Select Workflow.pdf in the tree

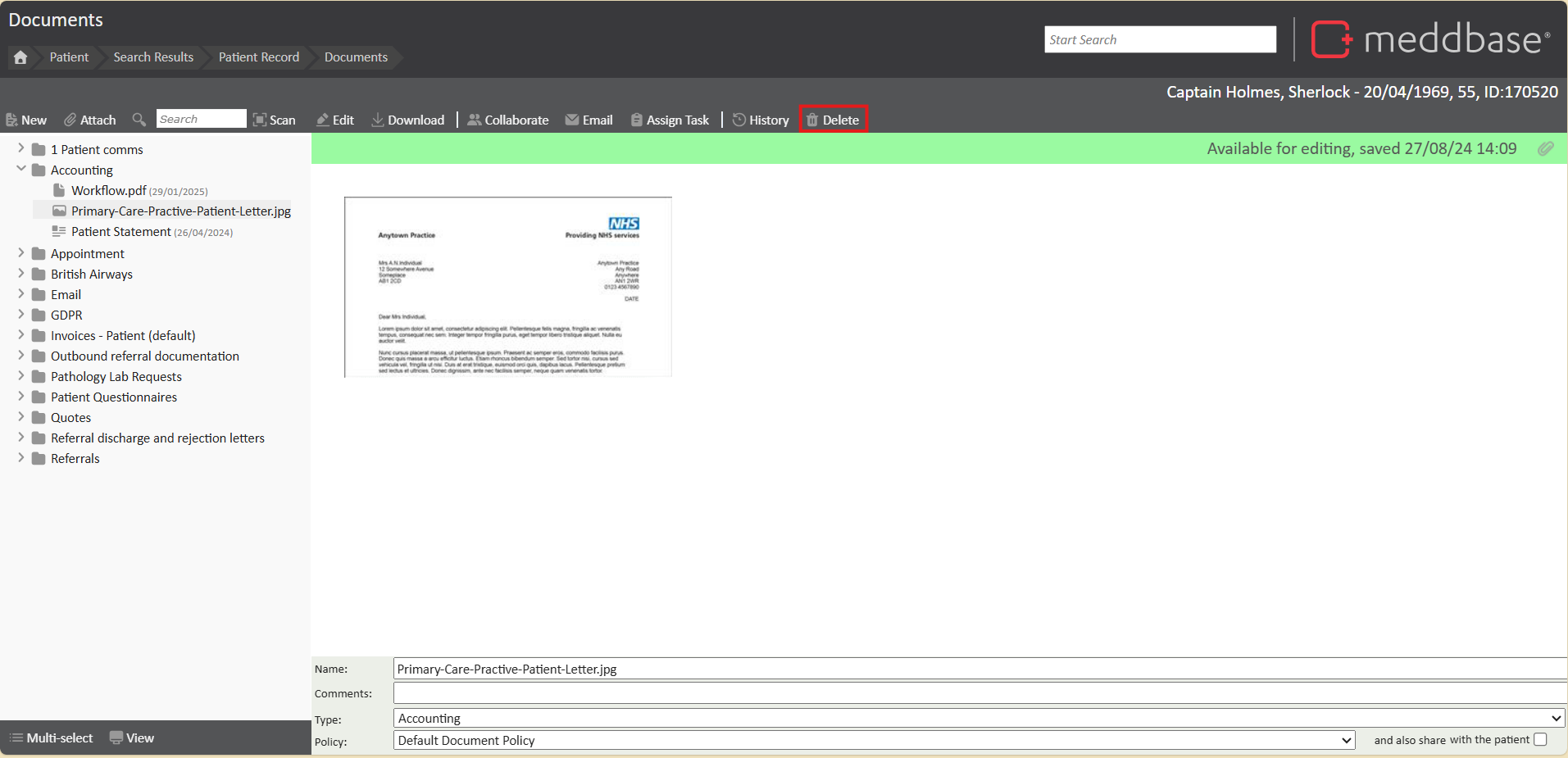click(108, 190)
